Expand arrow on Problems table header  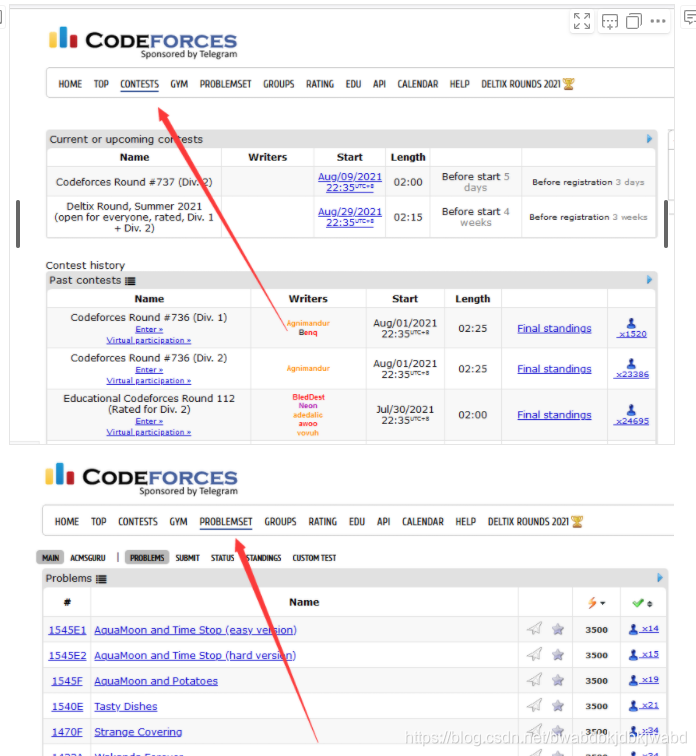click(x=660, y=578)
